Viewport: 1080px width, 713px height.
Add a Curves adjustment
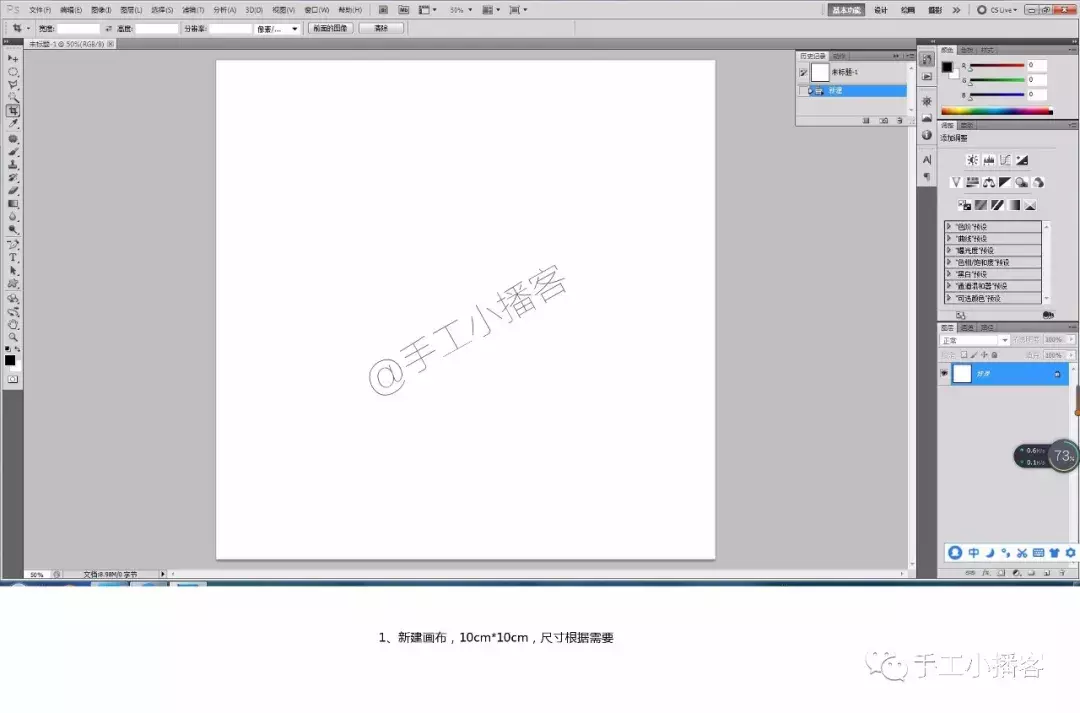[x=1005, y=160]
